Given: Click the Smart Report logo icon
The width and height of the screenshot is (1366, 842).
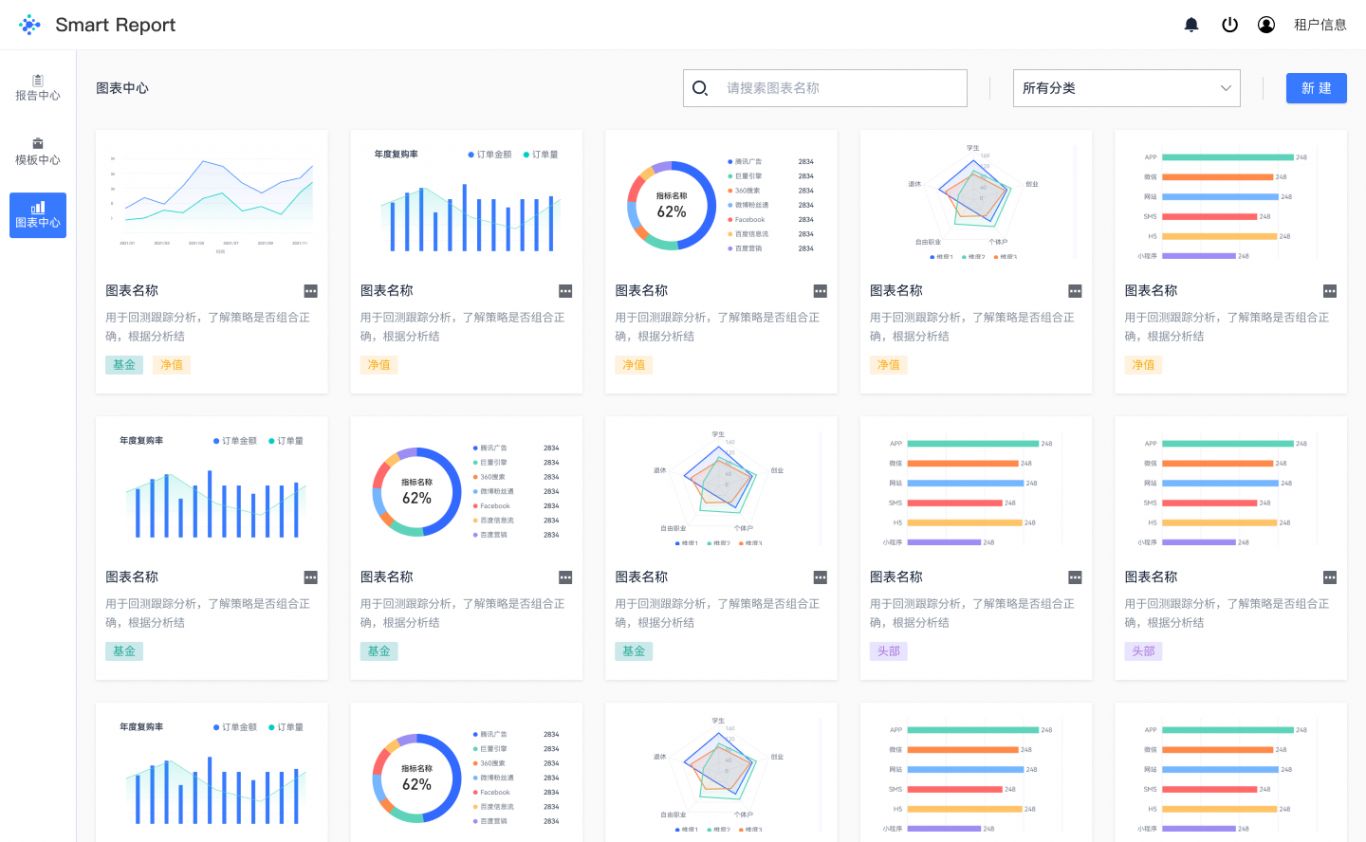Looking at the screenshot, I should 30,25.
